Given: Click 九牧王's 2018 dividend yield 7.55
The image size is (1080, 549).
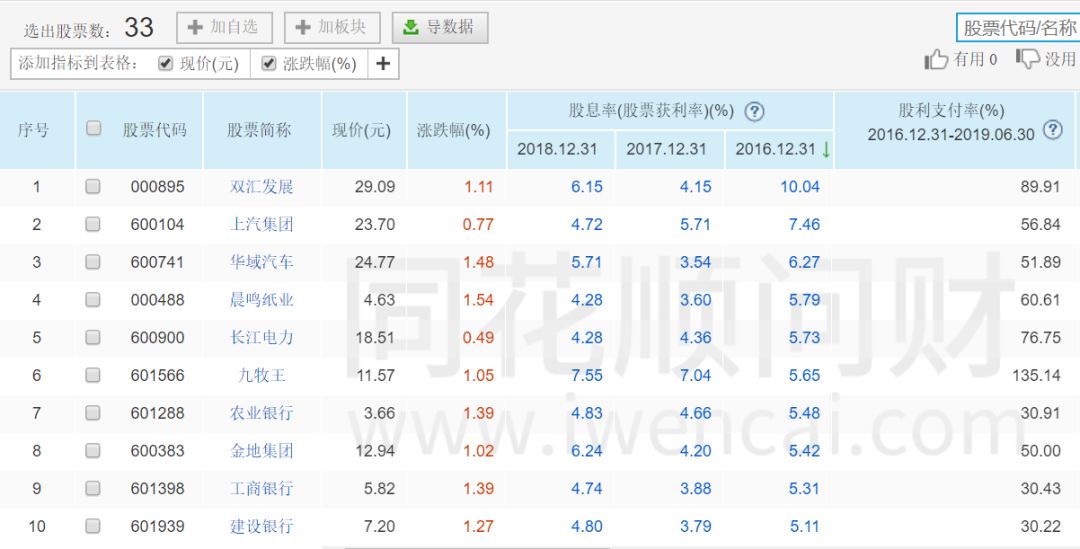Looking at the screenshot, I should (587, 375).
